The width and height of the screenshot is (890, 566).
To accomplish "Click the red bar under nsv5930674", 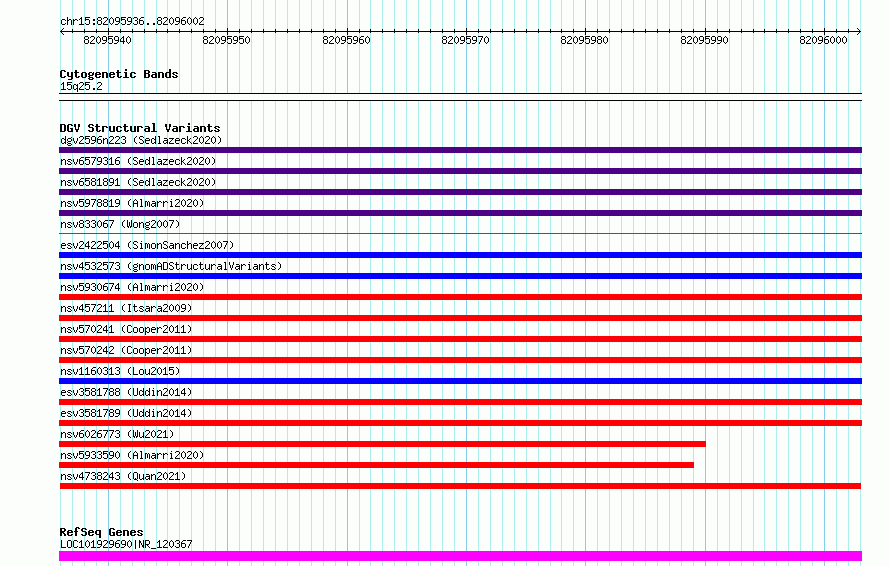I will coord(460,297).
